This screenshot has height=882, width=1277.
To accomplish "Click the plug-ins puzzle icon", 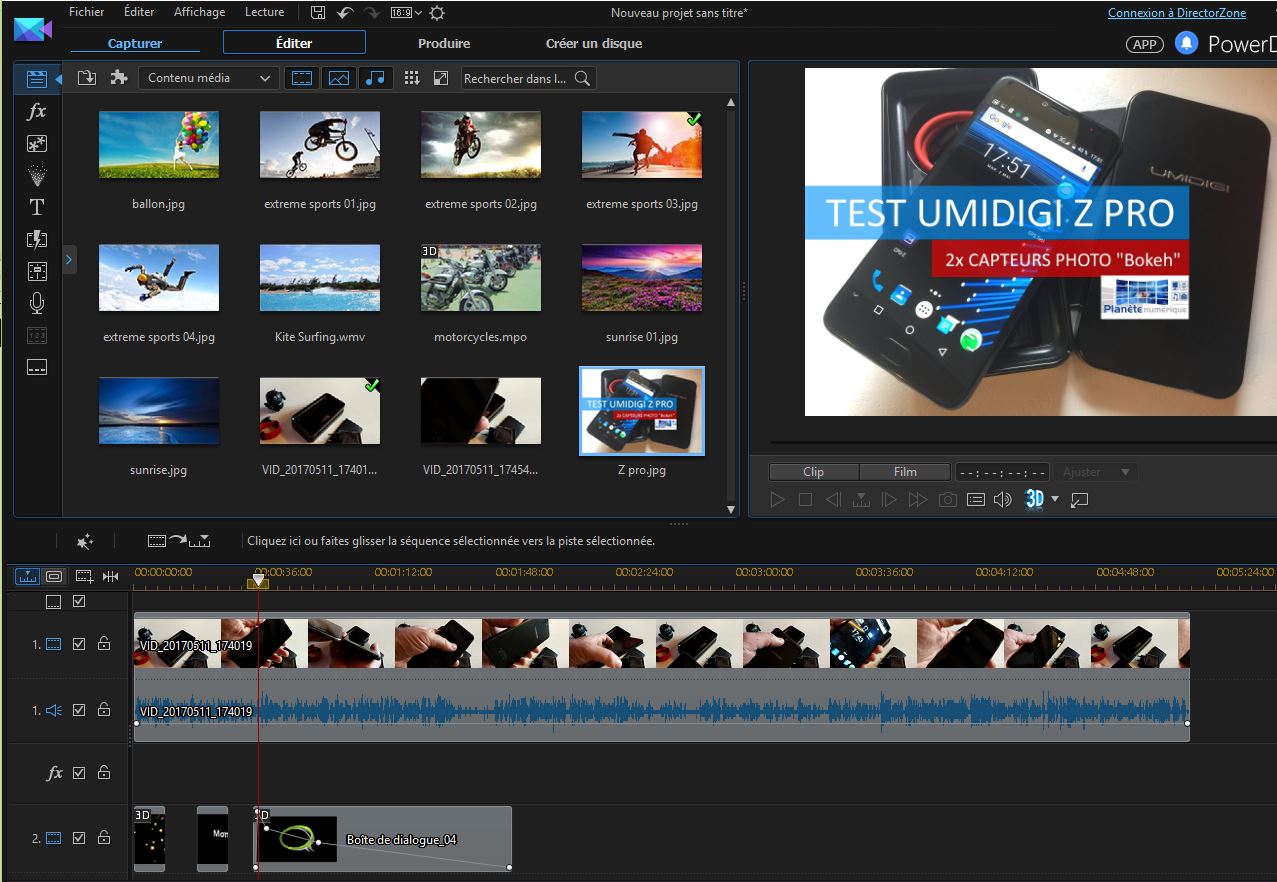I will click(x=119, y=78).
